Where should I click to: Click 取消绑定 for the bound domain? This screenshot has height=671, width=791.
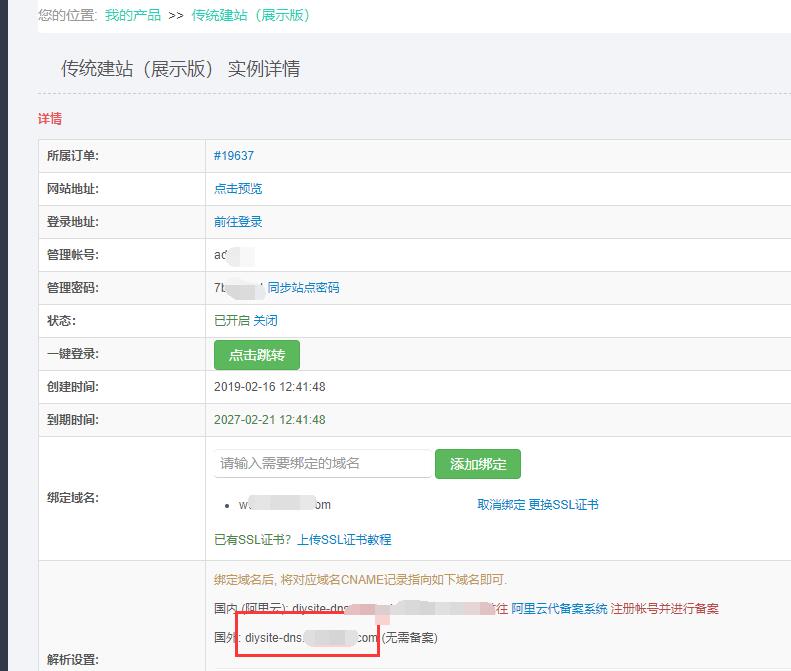pos(501,505)
